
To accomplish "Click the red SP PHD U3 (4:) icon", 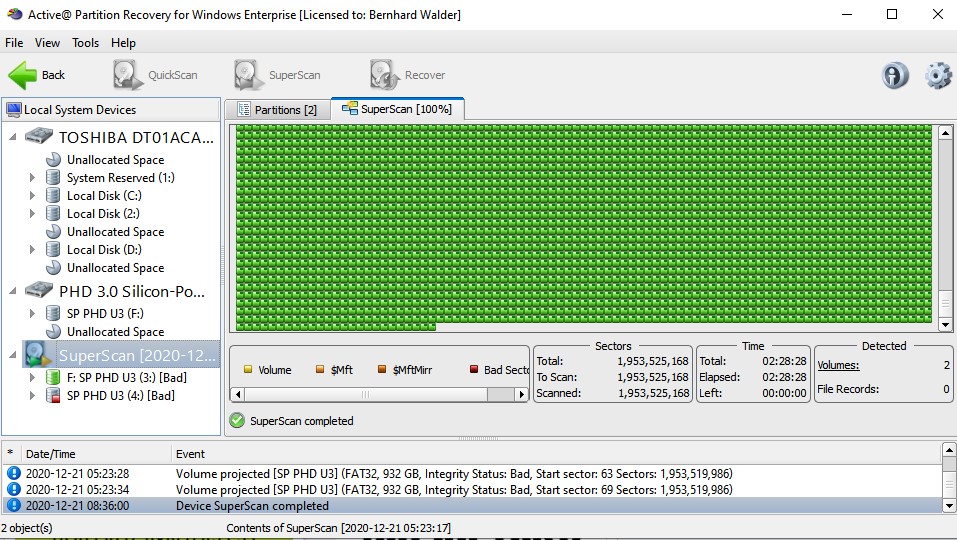I will [54, 395].
